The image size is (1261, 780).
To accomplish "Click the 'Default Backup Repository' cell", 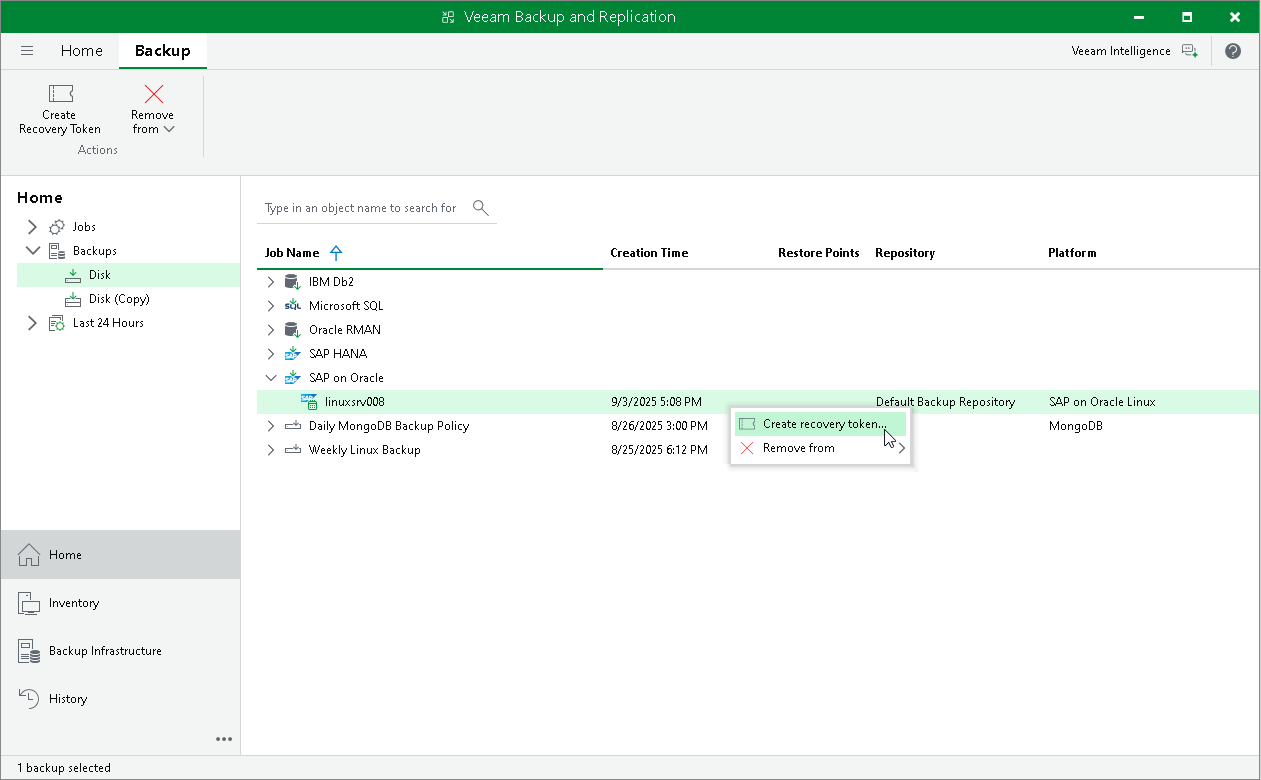I will (x=945, y=402).
